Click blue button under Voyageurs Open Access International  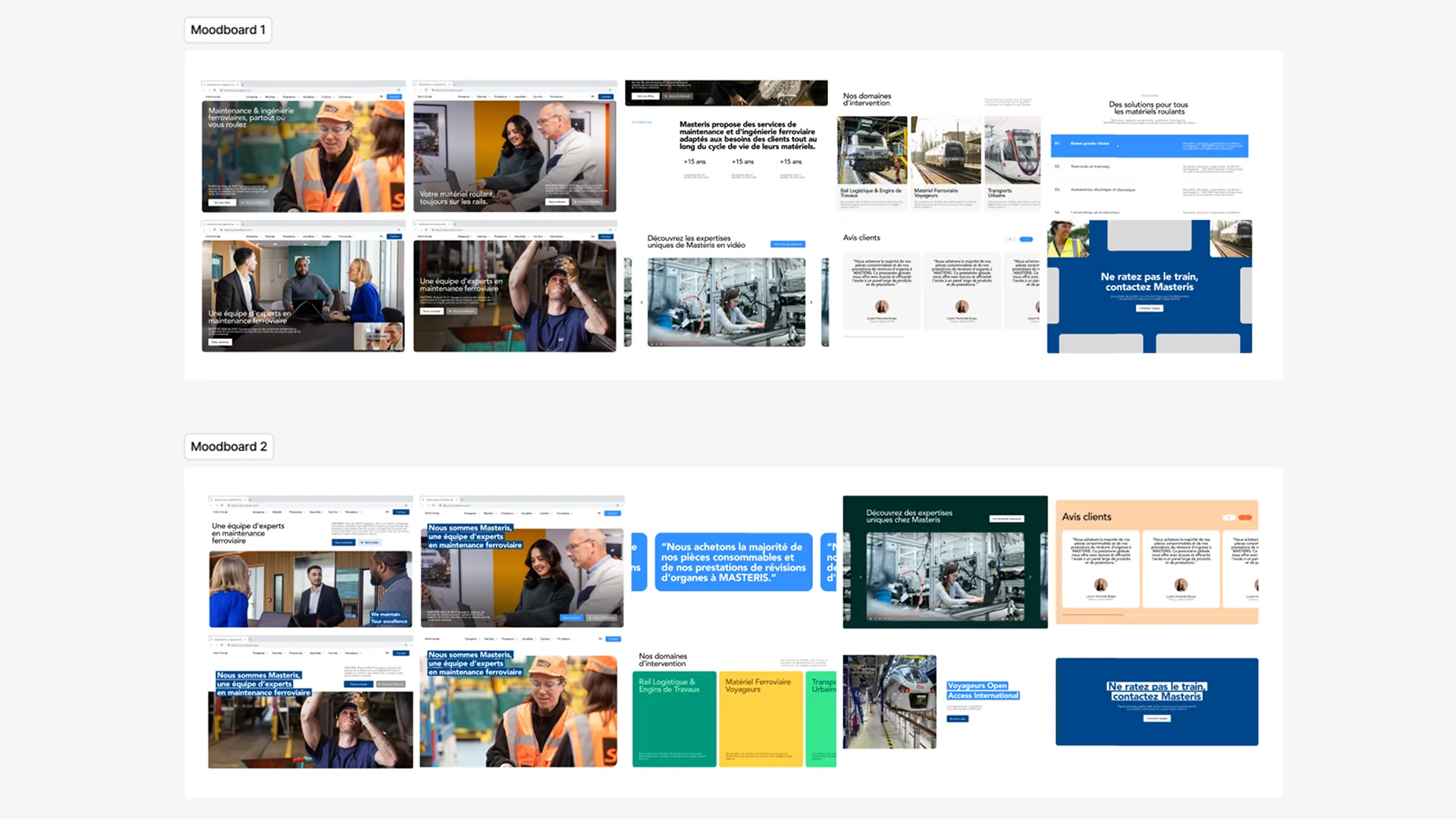click(957, 719)
